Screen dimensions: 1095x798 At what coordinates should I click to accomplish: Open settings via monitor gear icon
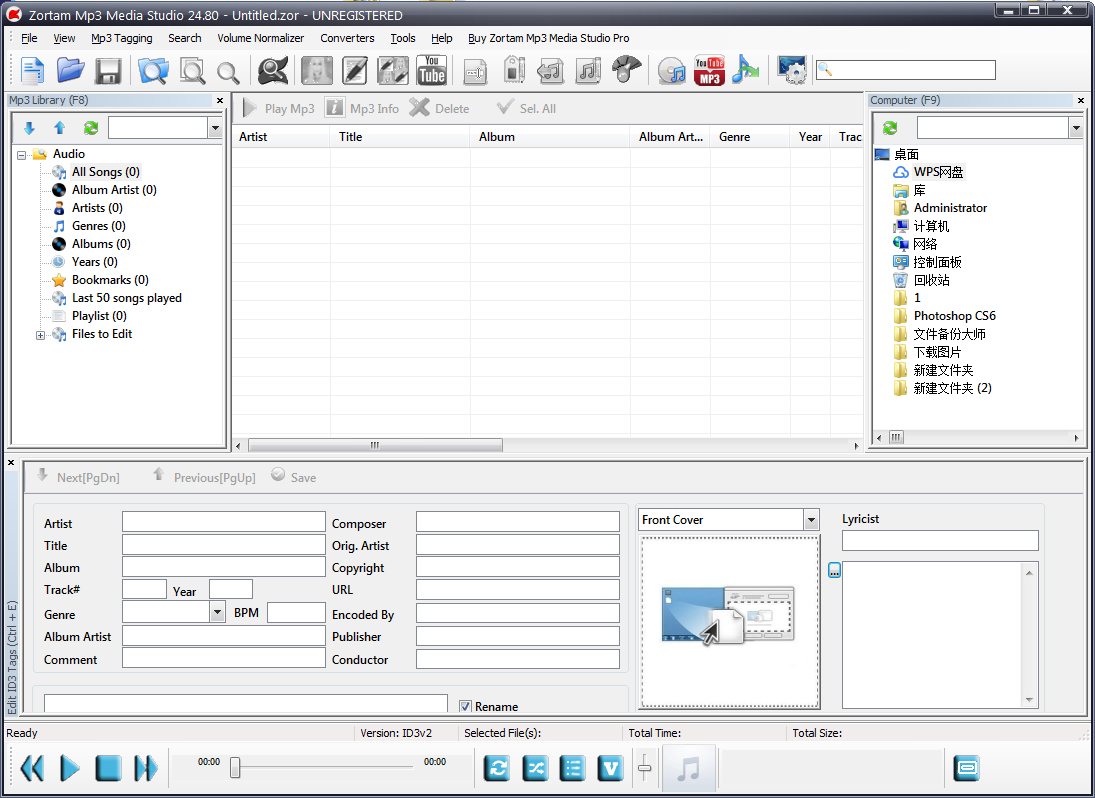pos(792,71)
